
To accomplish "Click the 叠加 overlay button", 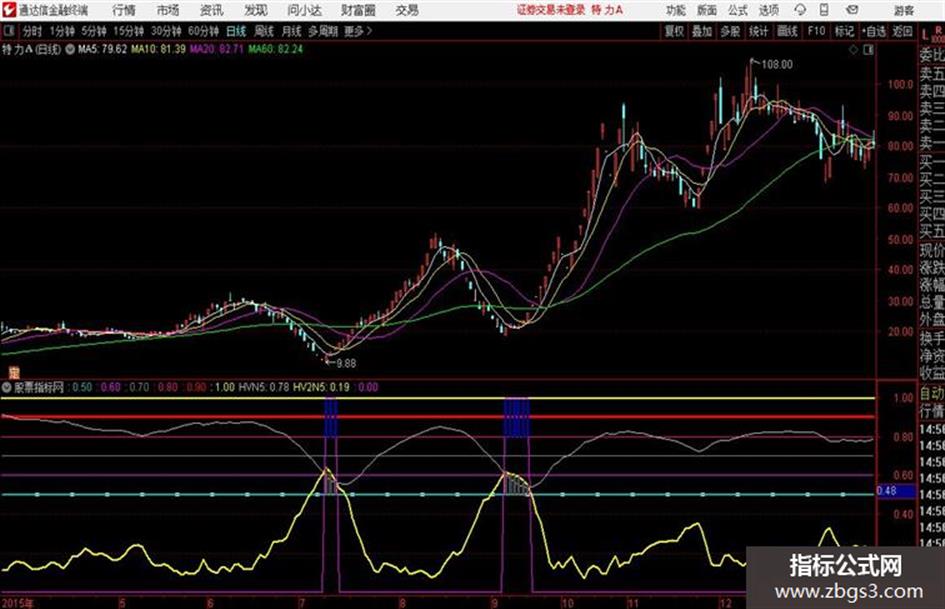I will [x=702, y=31].
